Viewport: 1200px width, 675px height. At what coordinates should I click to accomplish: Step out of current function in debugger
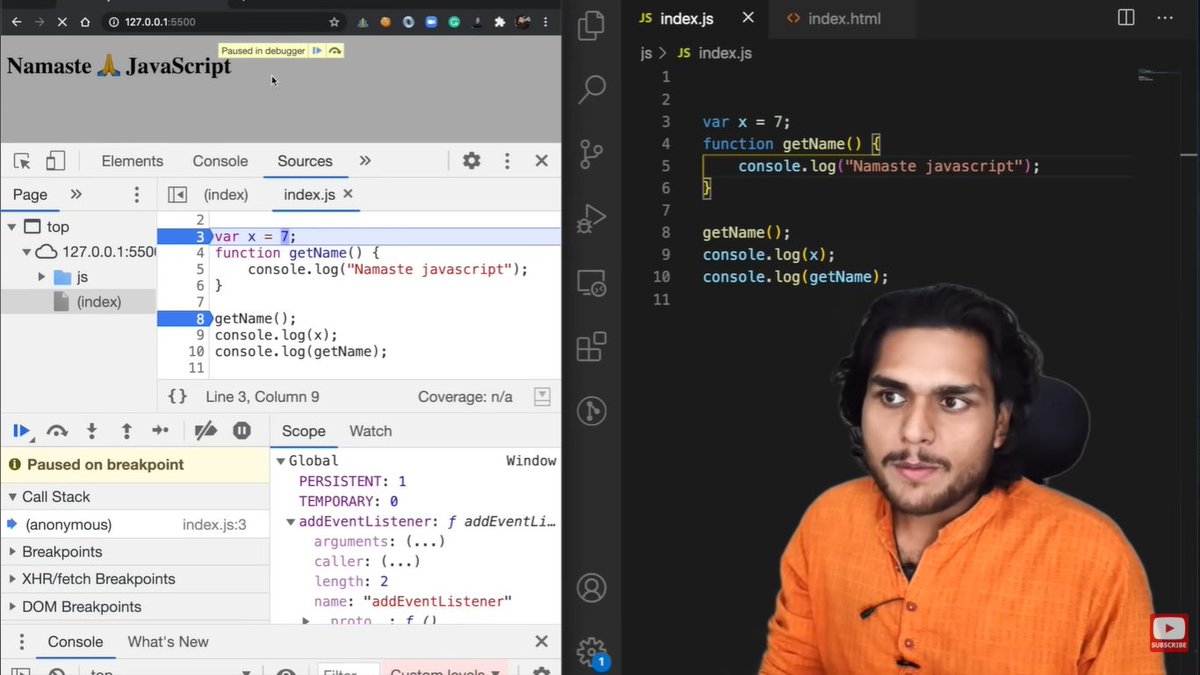coord(126,431)
